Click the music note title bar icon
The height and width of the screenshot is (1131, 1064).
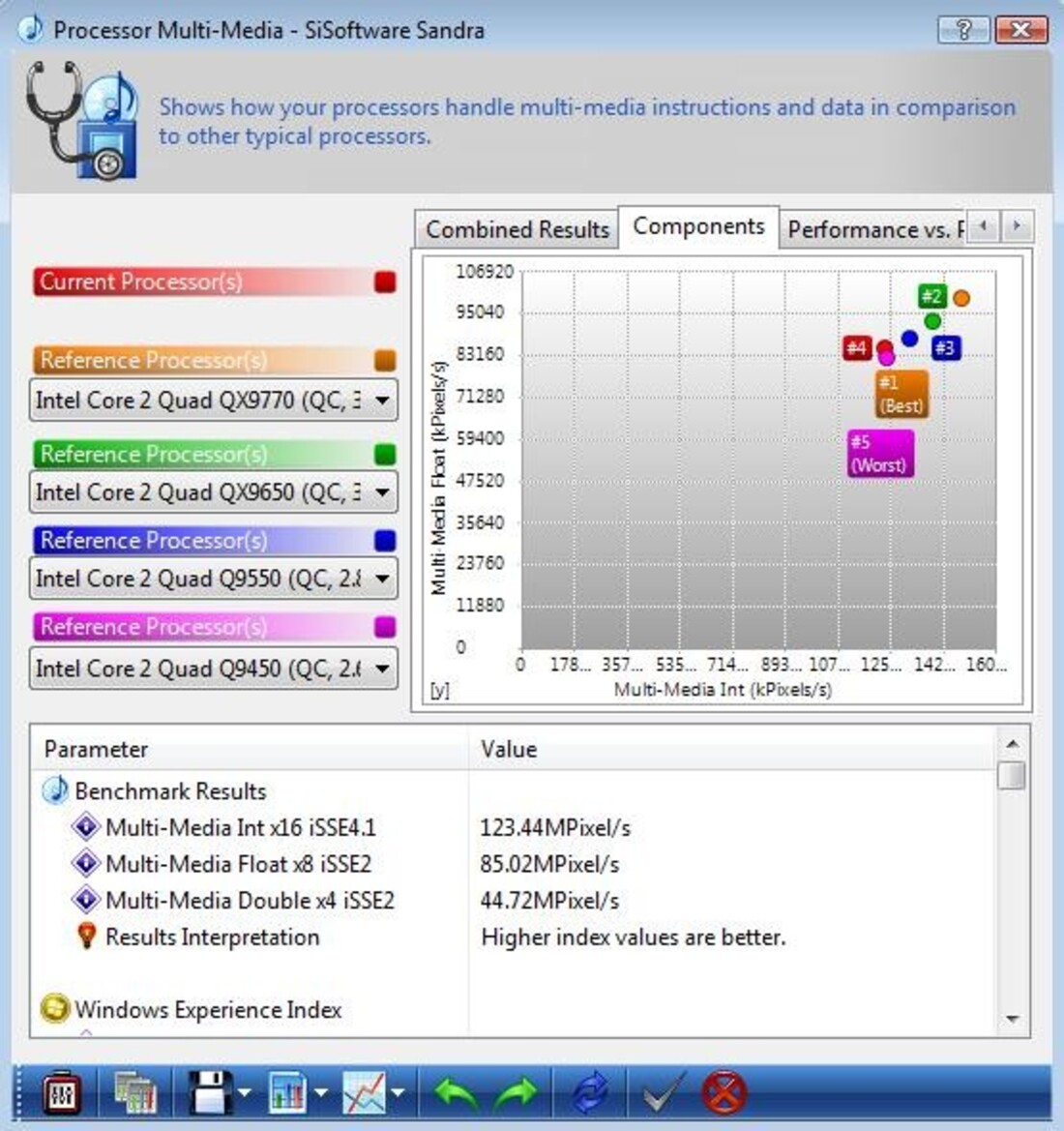(30, 30)
